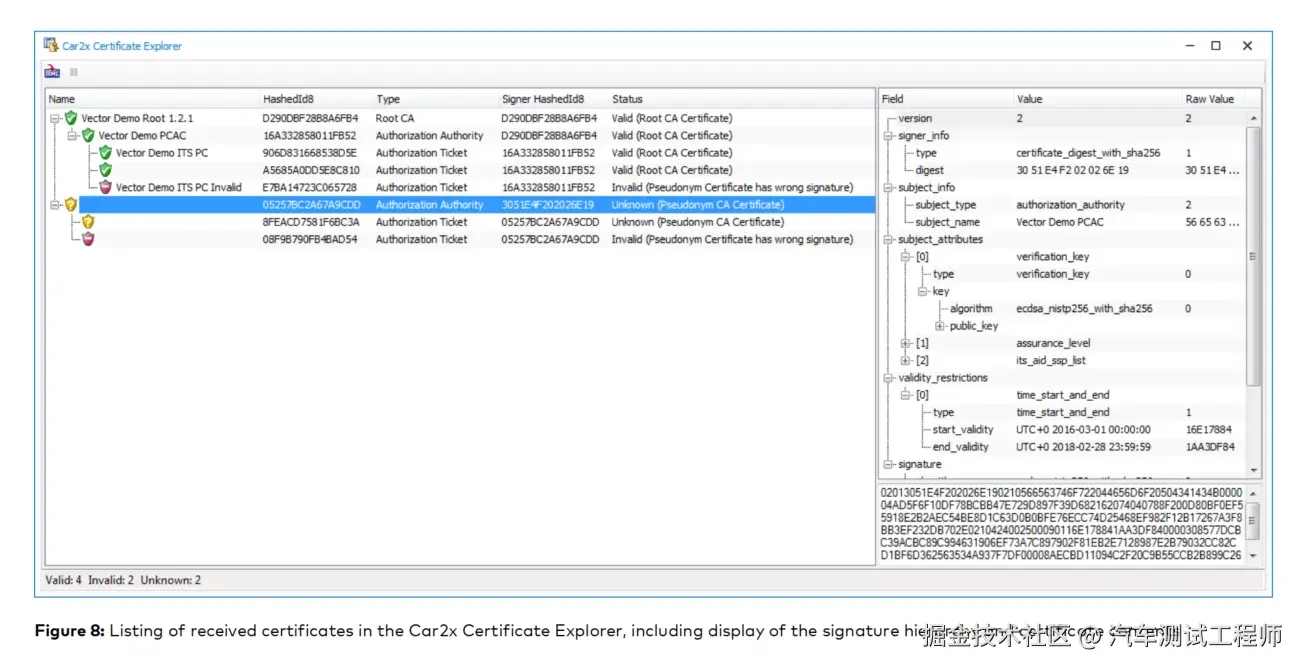Viewport: 1302px width, 669px height.
Task: Click the red shield icon of Vector Demo ITS PC Invalid
Action: coord(105,187)
